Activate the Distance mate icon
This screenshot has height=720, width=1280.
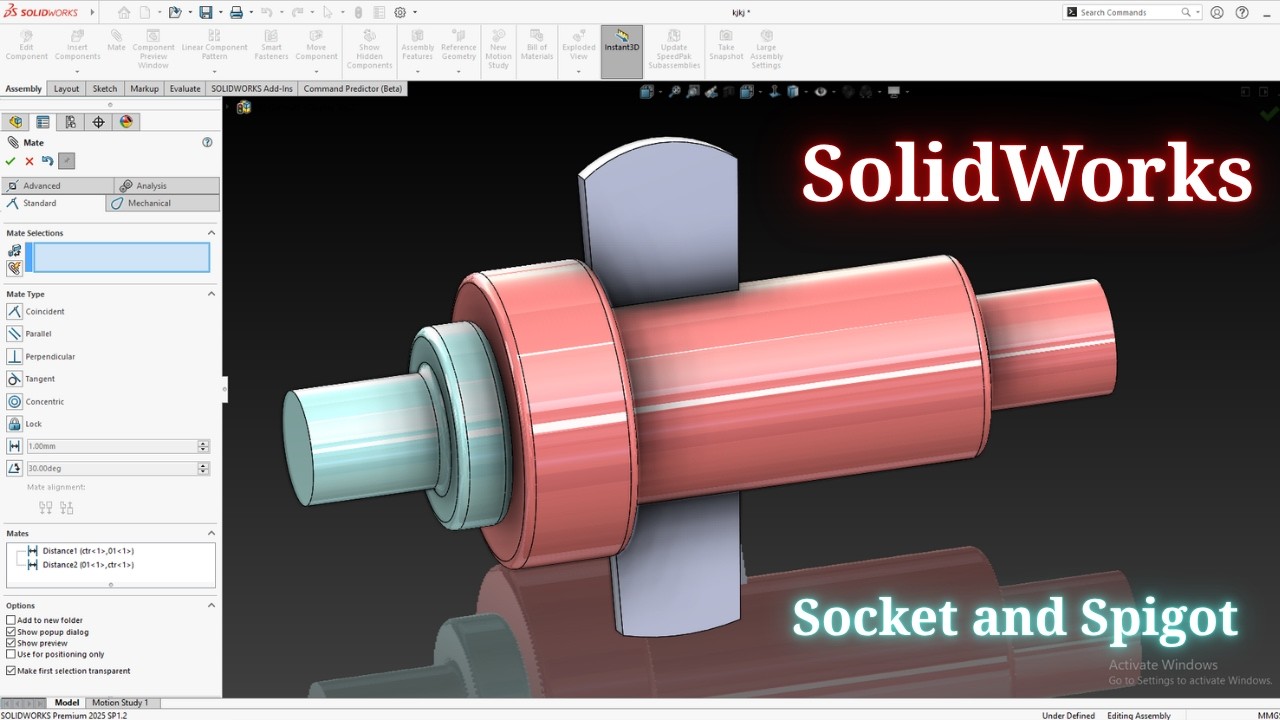tap(14, 446)
